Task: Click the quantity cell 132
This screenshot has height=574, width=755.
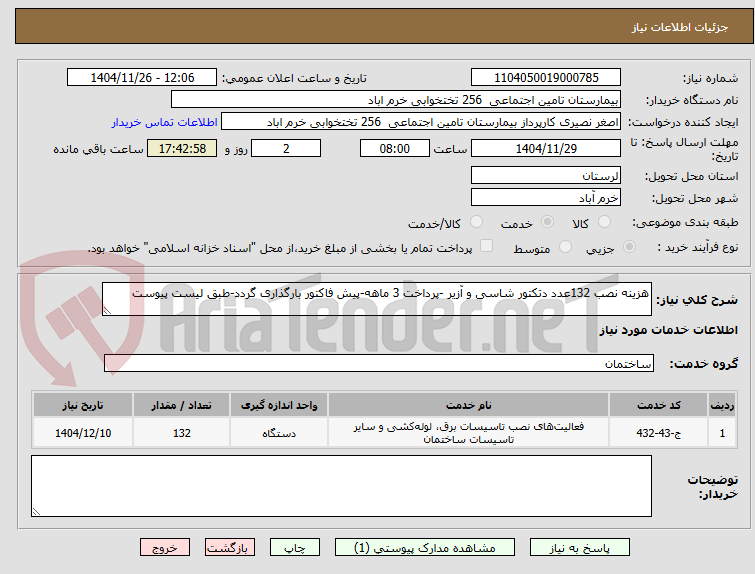Action: [182, 433]
